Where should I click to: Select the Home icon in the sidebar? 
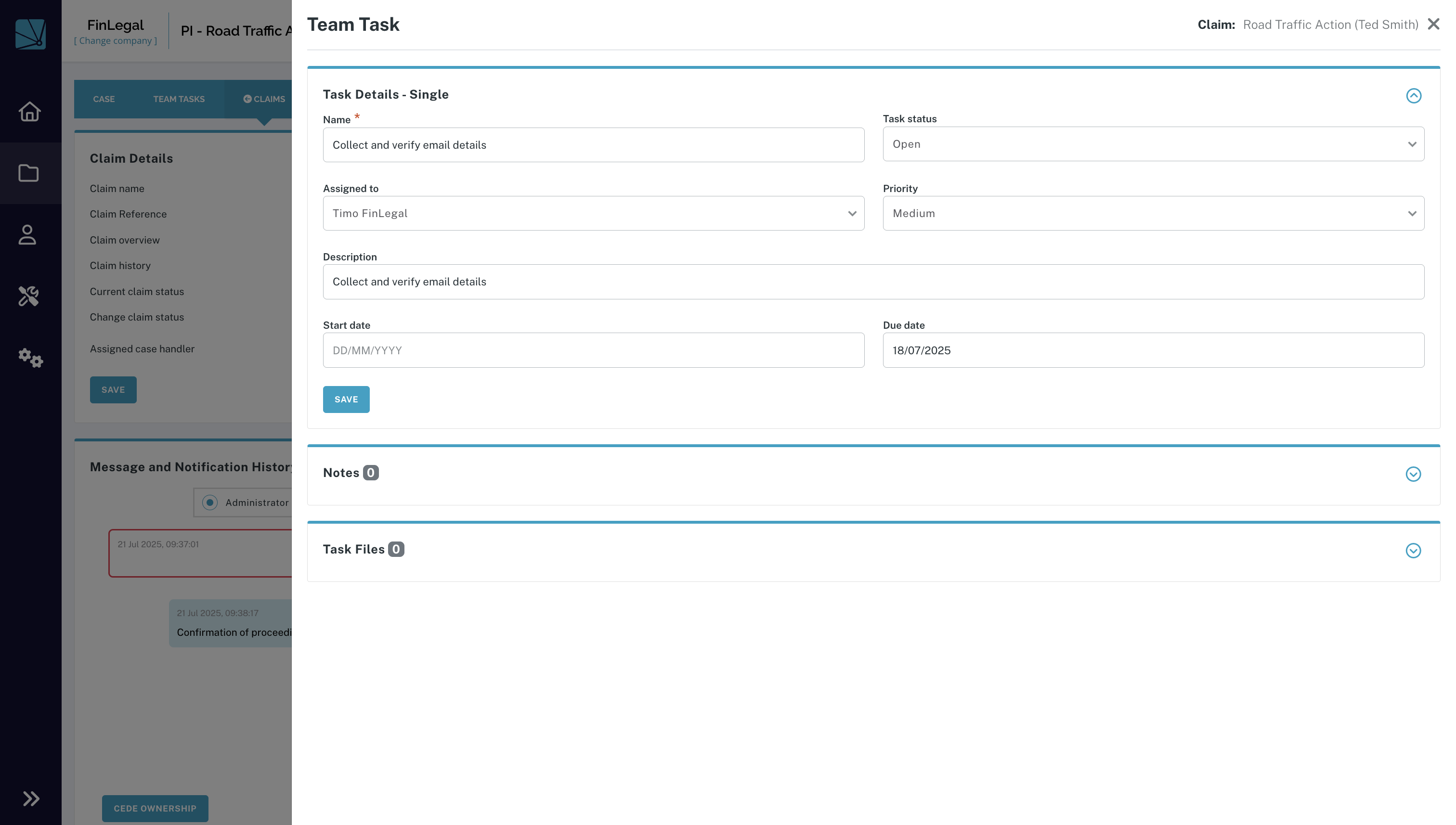click(29, 112)
